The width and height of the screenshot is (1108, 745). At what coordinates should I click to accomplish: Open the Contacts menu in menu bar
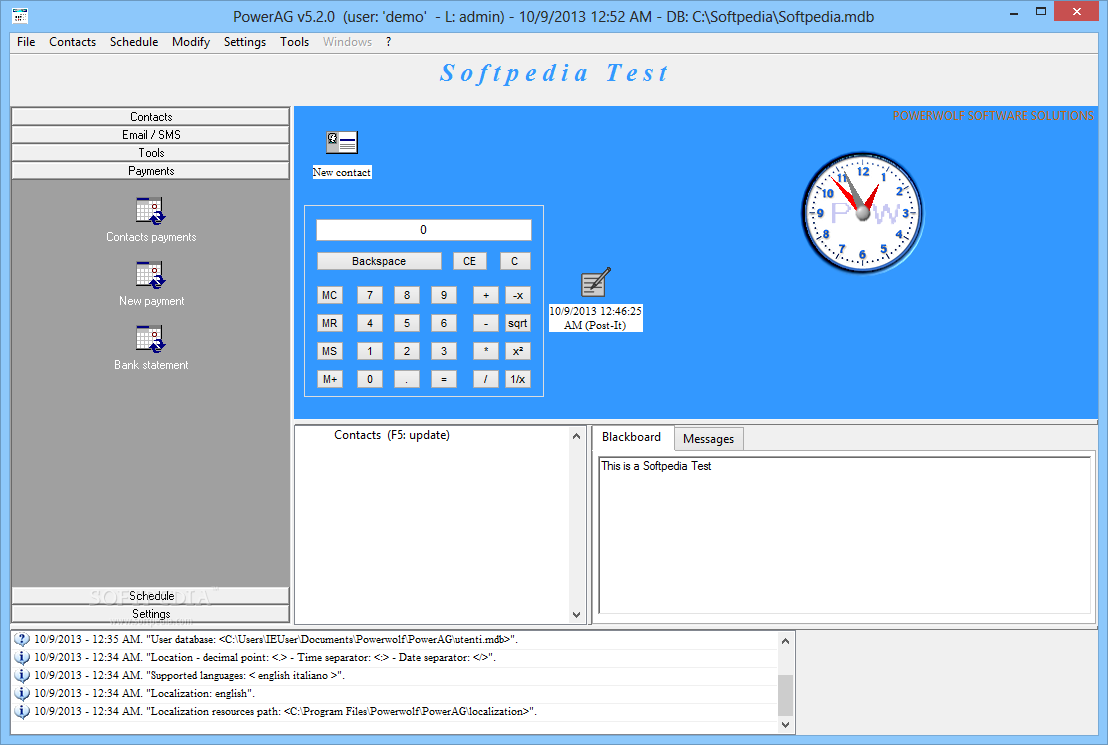(x=72, y=42)
